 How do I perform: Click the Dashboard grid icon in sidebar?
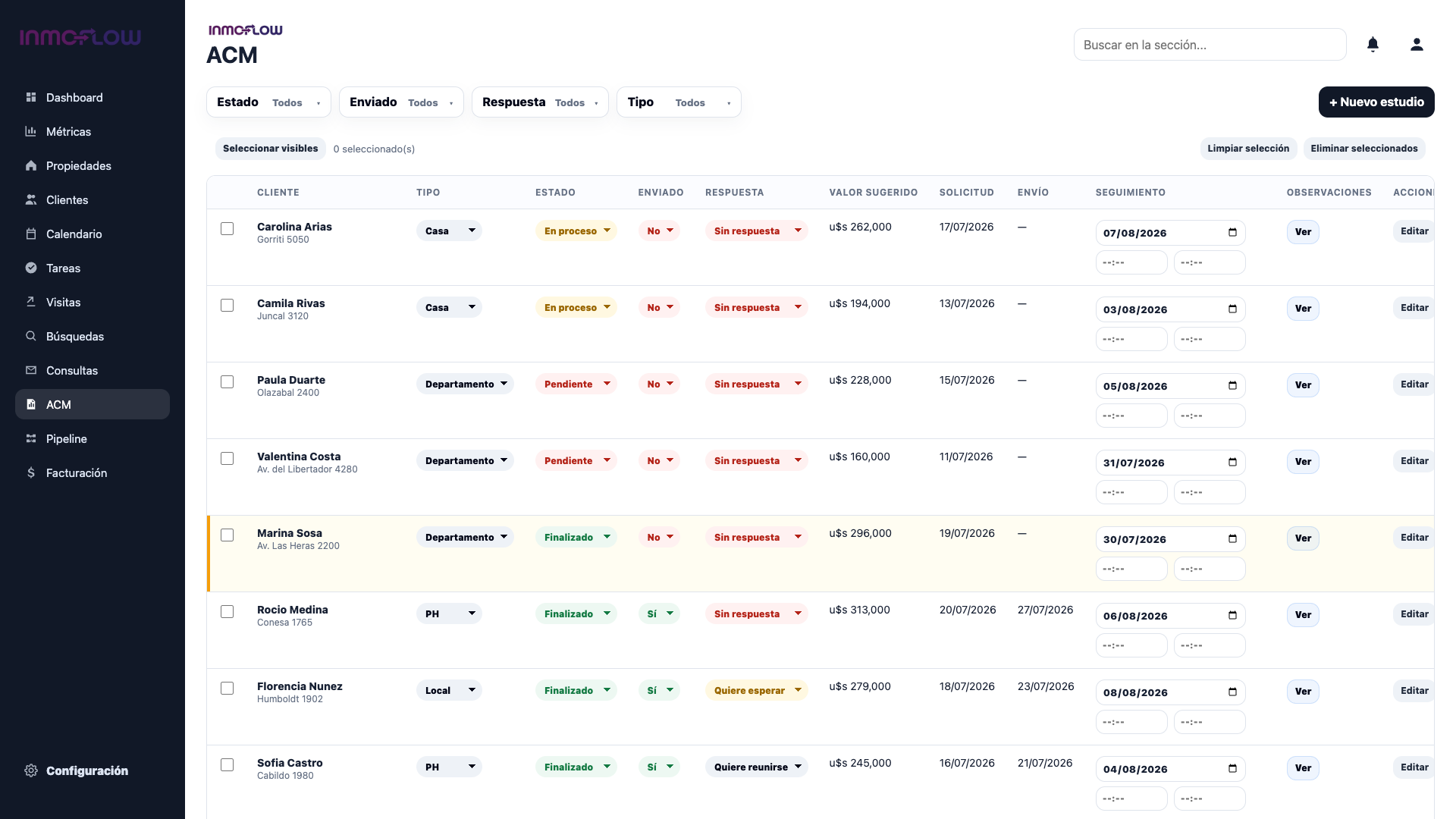(31, 97)
